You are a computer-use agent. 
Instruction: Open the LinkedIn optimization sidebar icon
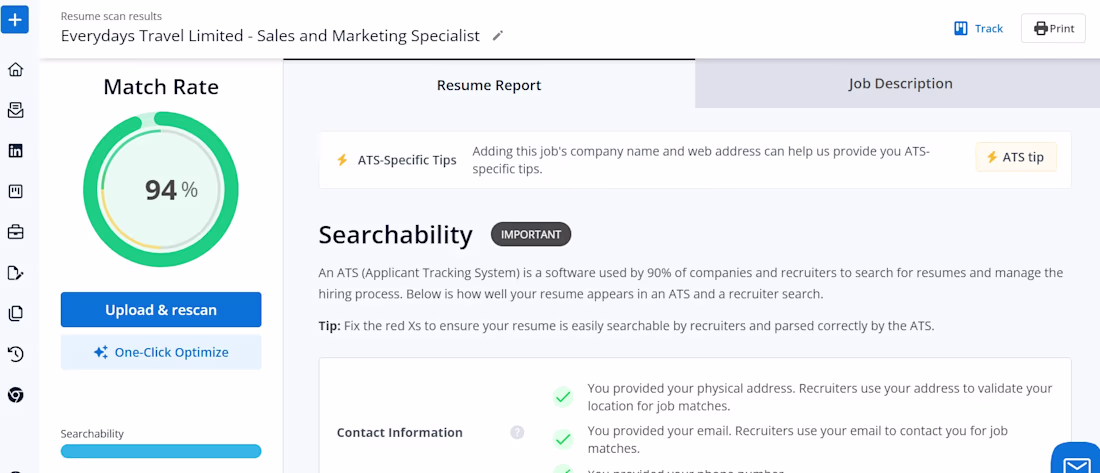pyautogui.click(x=15, y=151)
